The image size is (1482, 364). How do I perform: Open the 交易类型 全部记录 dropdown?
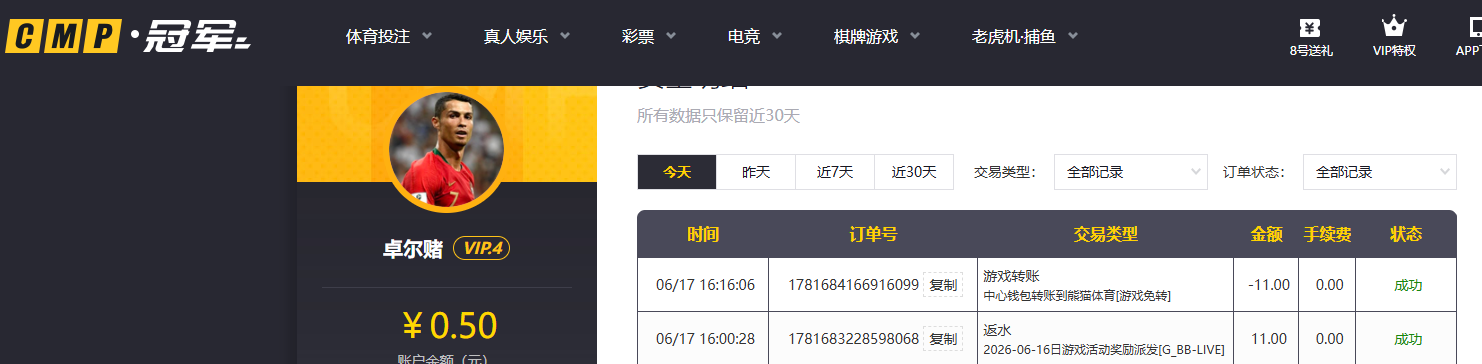[x=1131, y=172]
